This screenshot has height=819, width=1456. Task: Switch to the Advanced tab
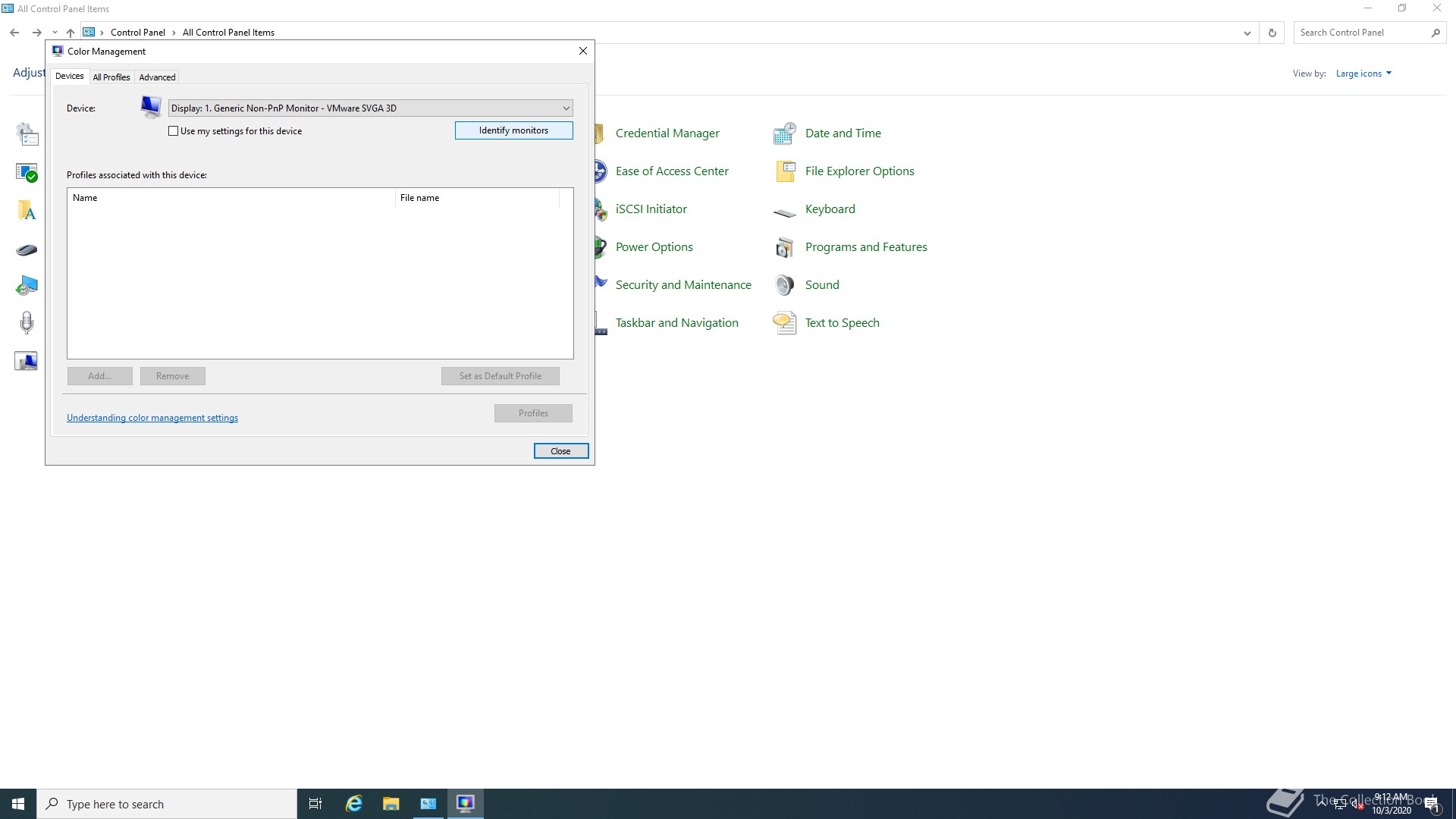tap(157, 77)
